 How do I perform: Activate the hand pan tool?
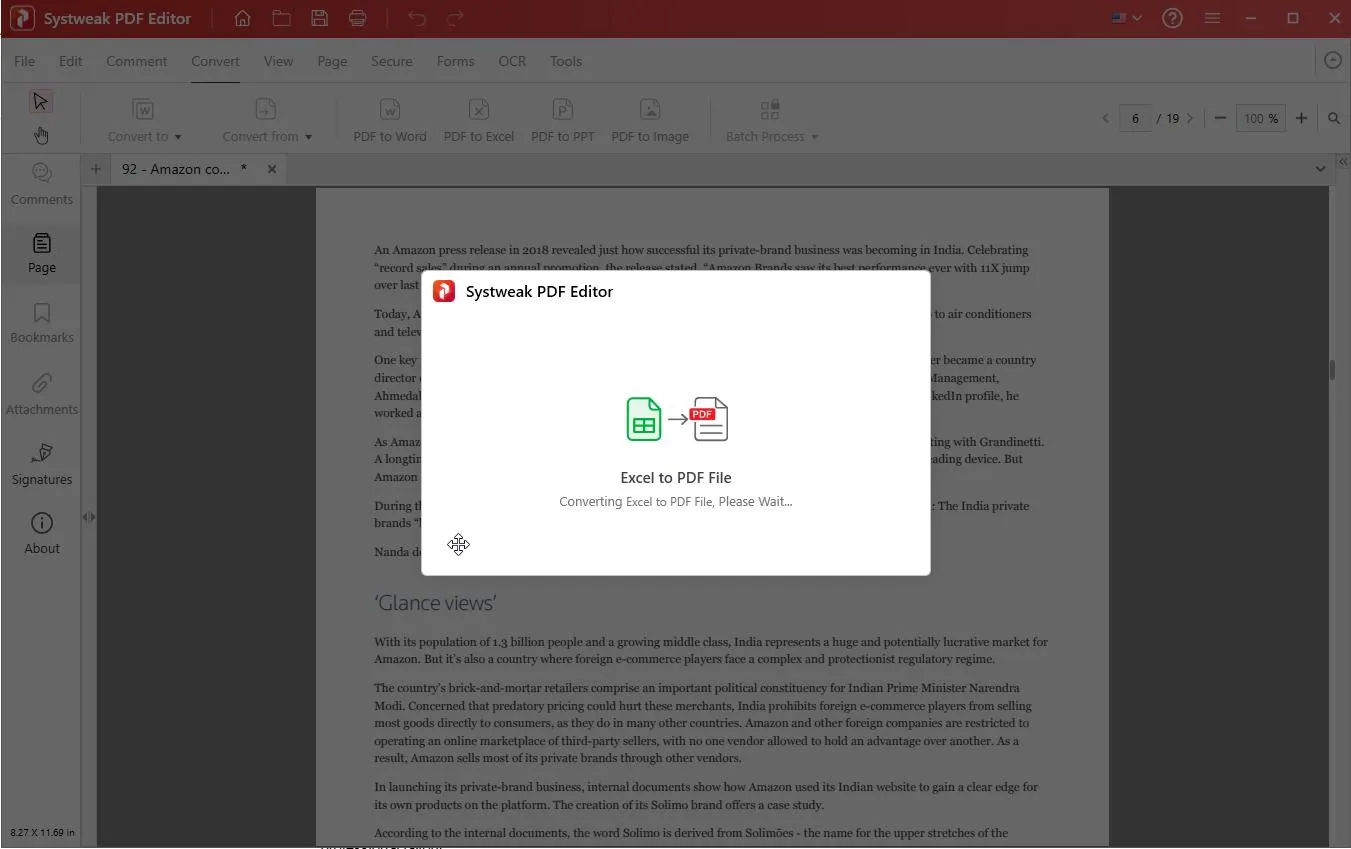point(40,135)
